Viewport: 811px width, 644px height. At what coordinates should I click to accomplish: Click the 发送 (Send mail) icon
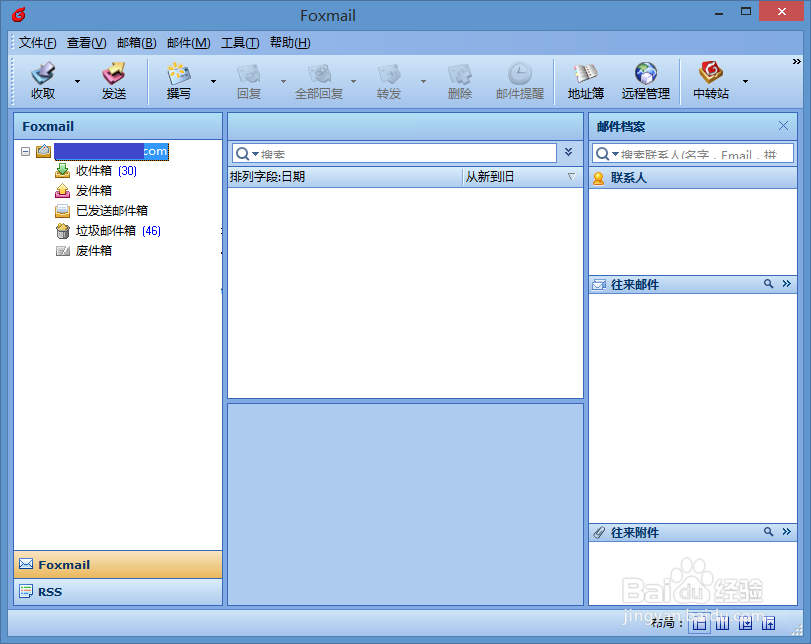click(115, 80)
